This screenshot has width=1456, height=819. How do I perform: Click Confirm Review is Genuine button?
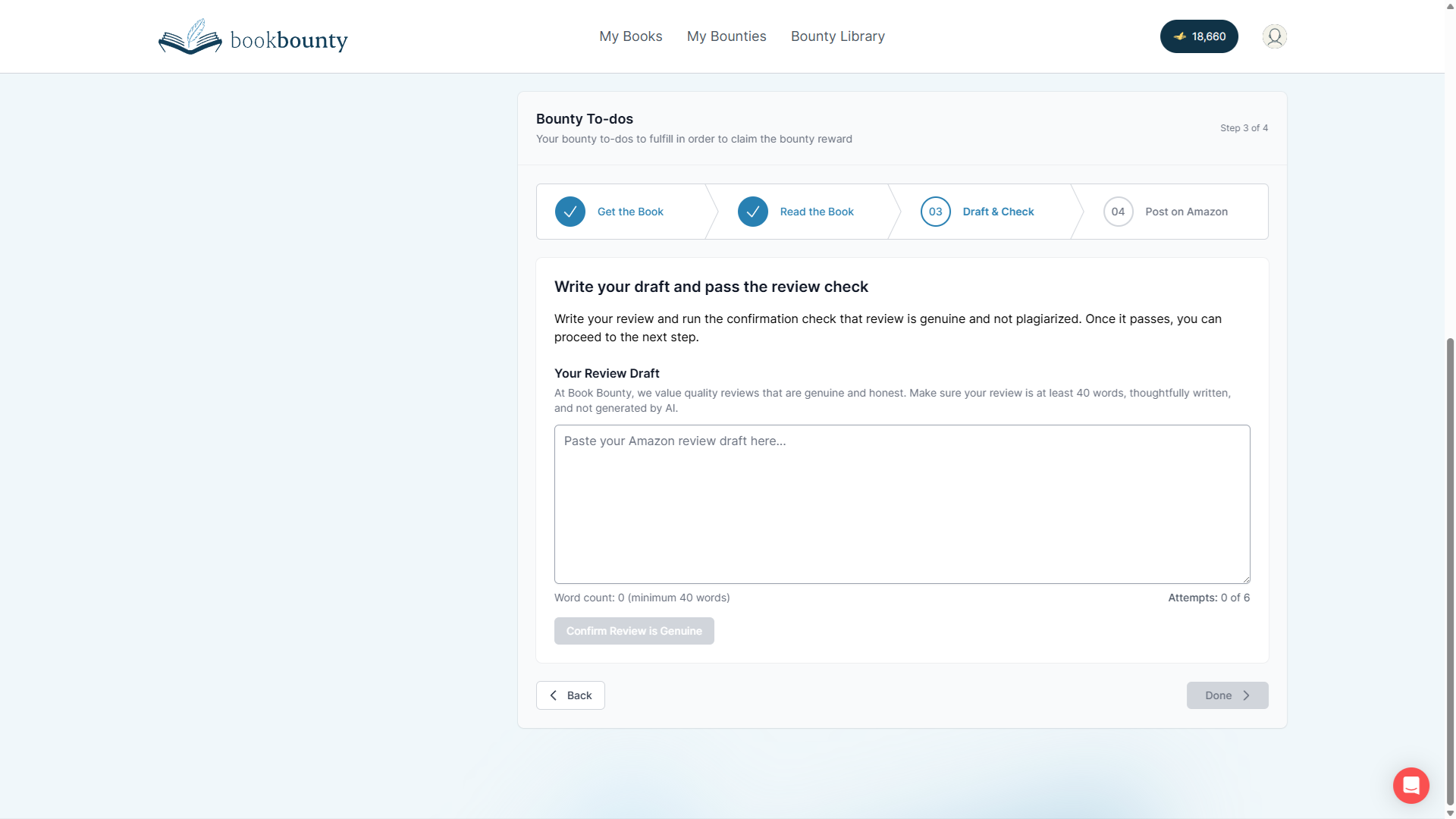click(x=634, y=631)
